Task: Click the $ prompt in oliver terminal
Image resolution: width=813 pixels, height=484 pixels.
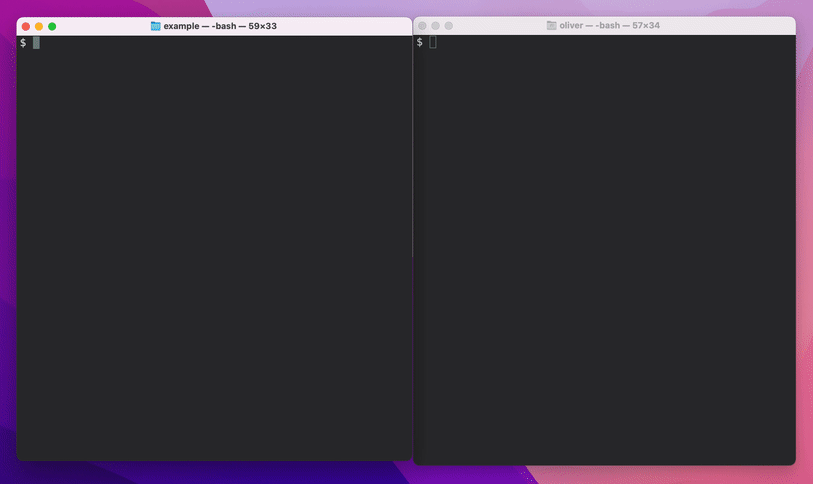Action: pos(420,42)
